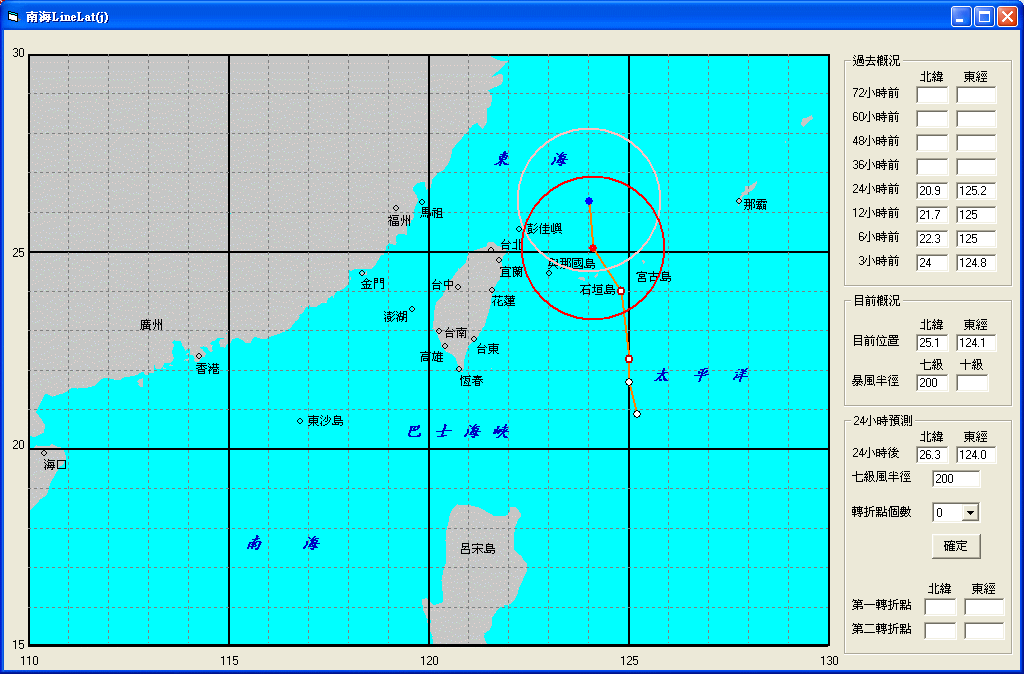Click the 彭佳嶼 label on the map
Screen dimensions: 1024x674
(x=544, y=229)
